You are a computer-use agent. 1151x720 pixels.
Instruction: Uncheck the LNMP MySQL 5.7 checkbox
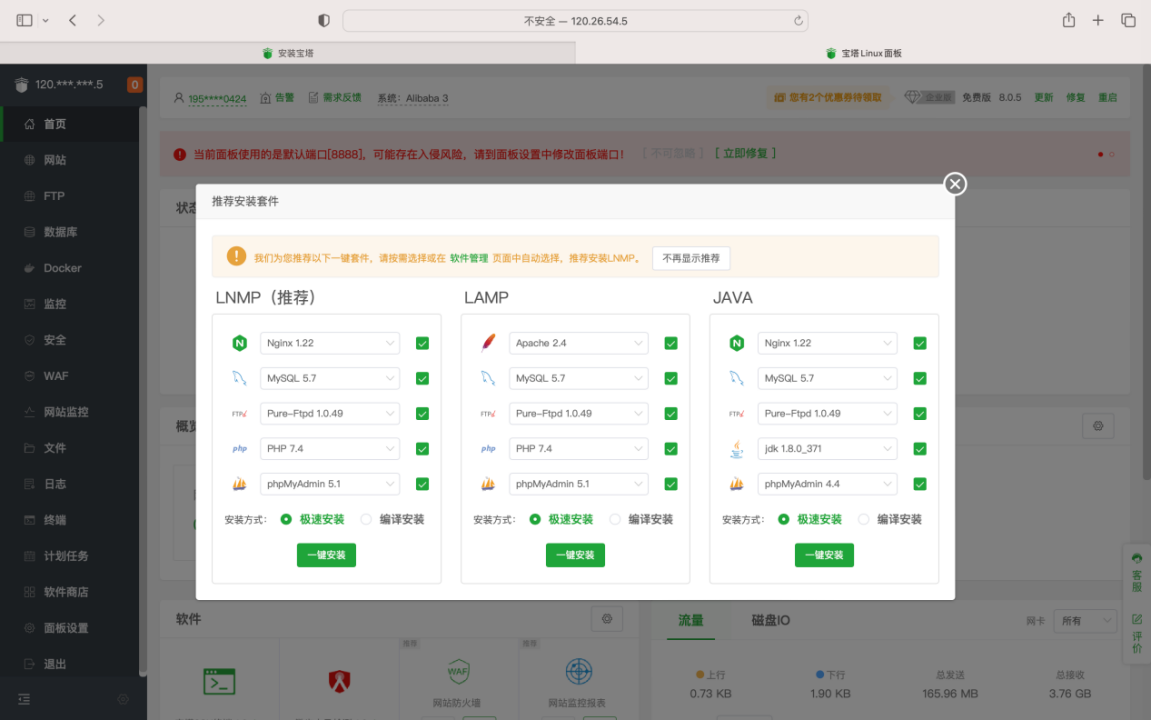pos(422,378)
